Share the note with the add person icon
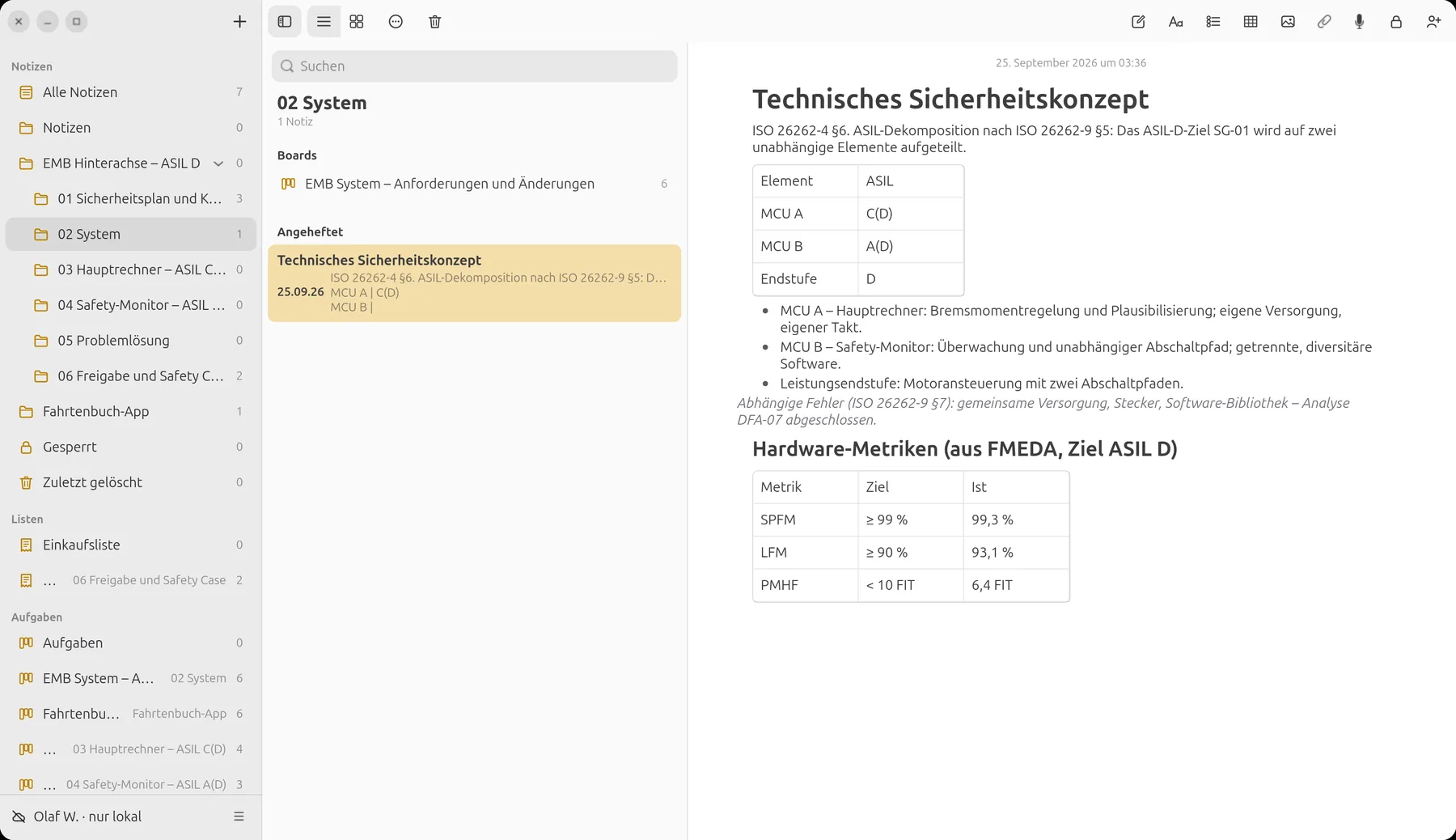Screen dimensions: 1456x840 point(1433,22)
